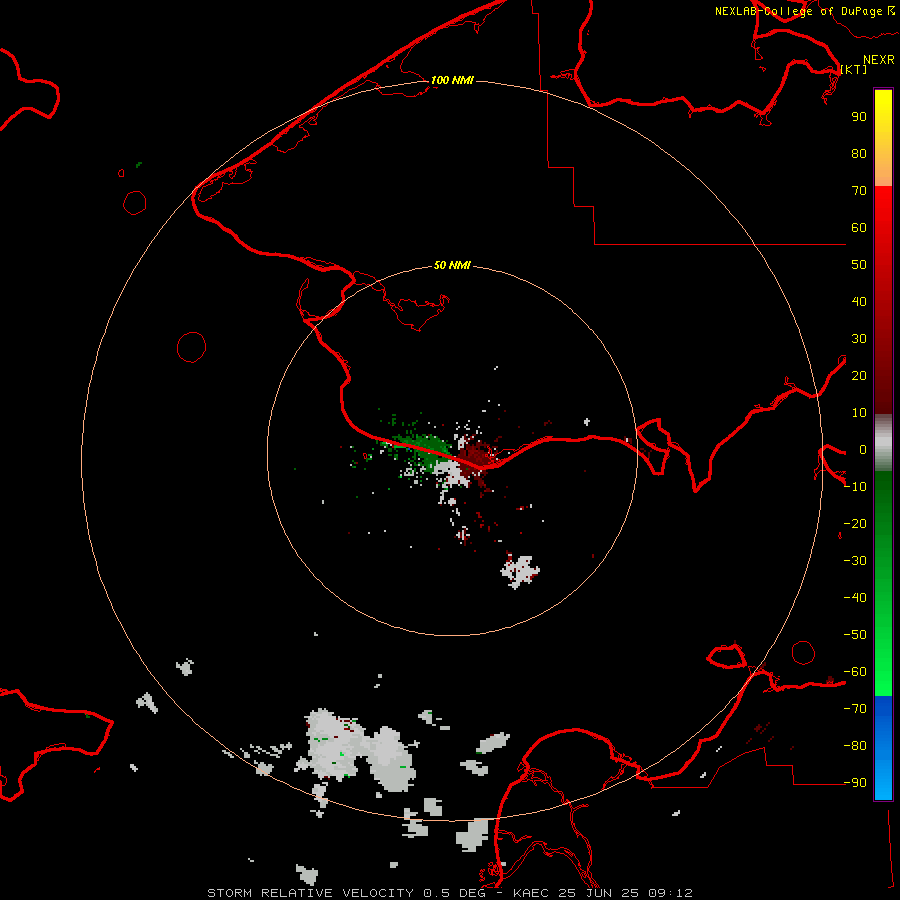
Task: Select the 30 value on the velocity scale
Action: click(859, 339)
